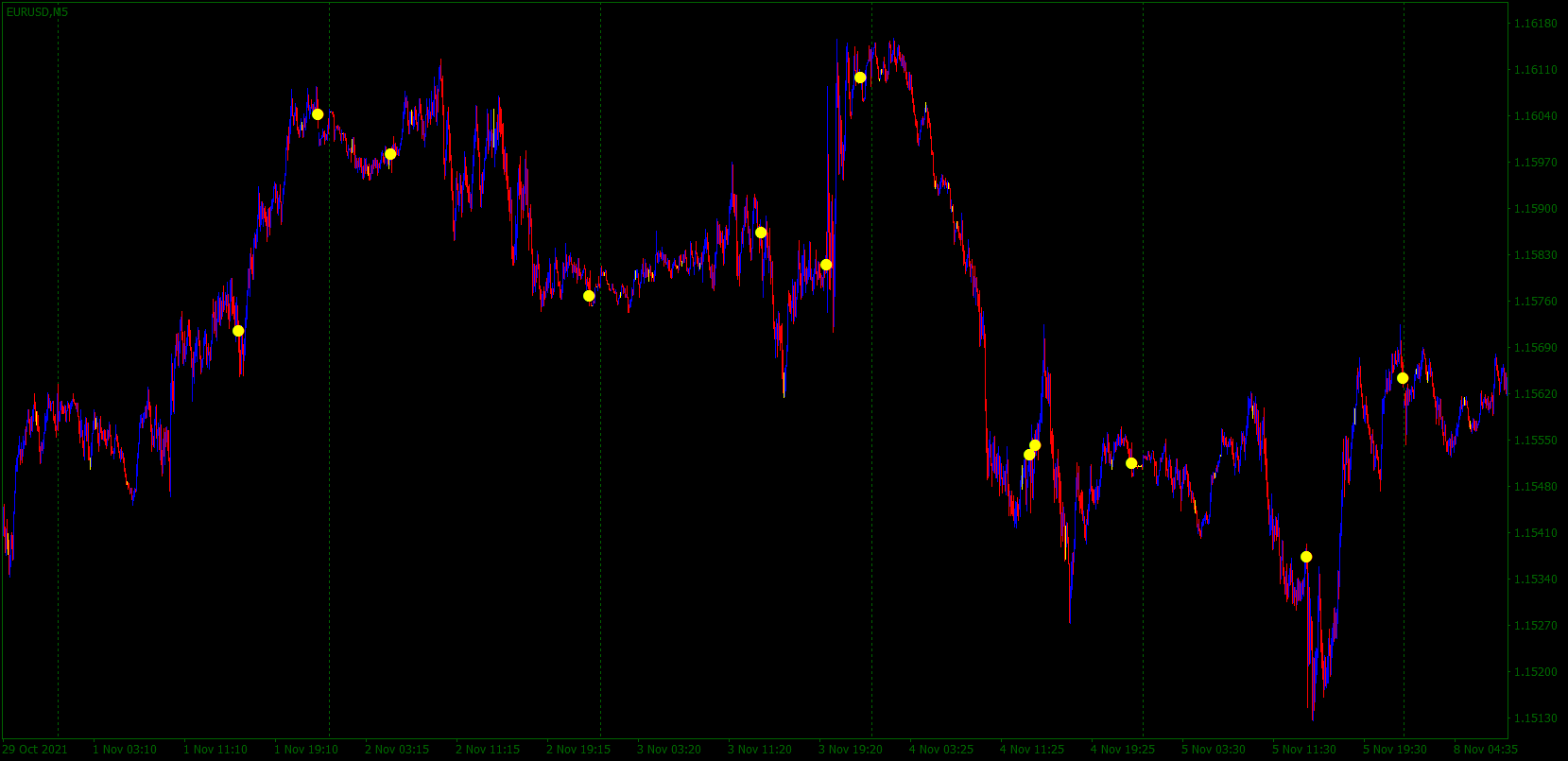Select the 1.15830 price value
Screen dimensions: 1568x761
1536,255
